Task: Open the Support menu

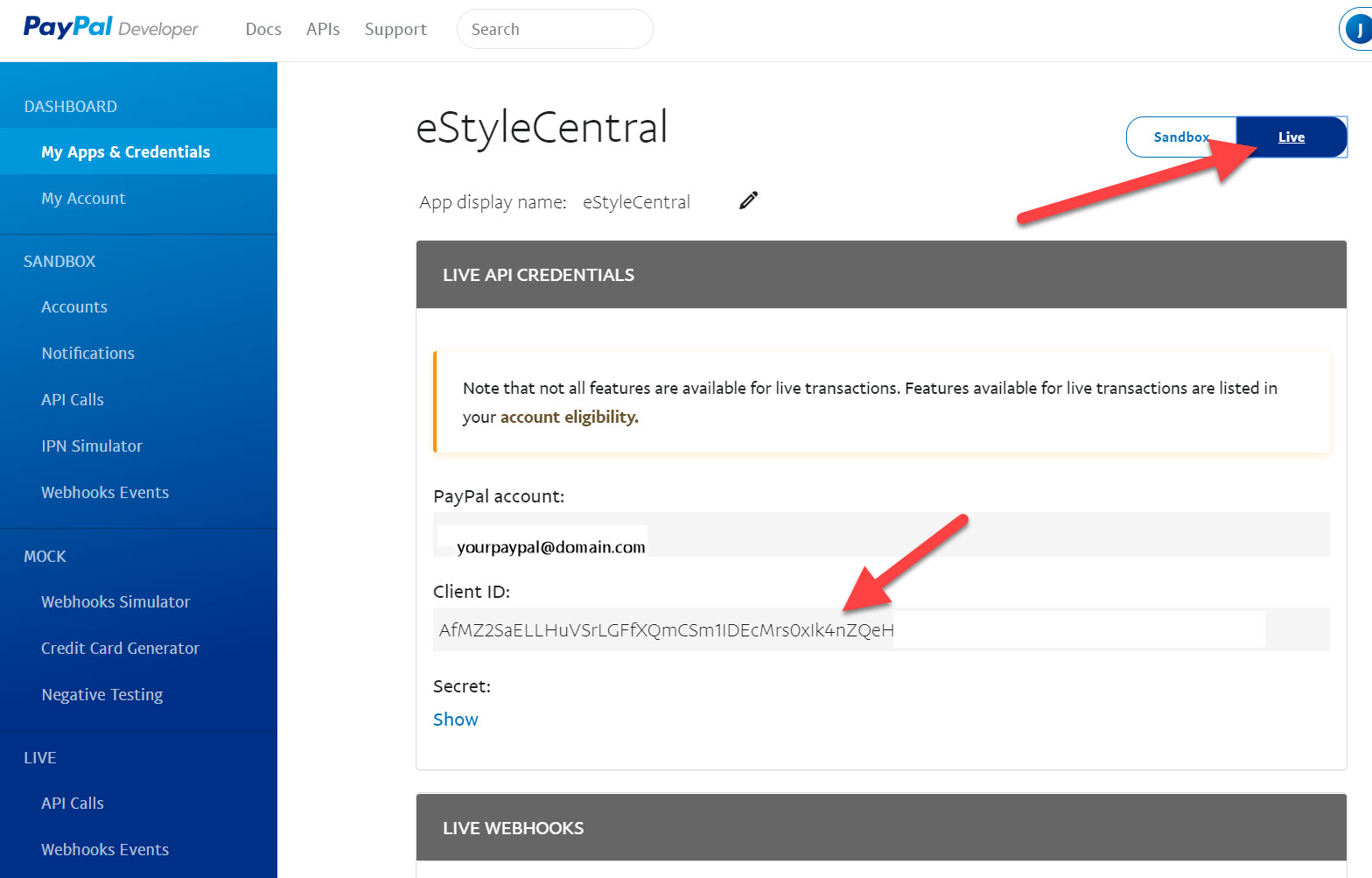Action: 395,29
